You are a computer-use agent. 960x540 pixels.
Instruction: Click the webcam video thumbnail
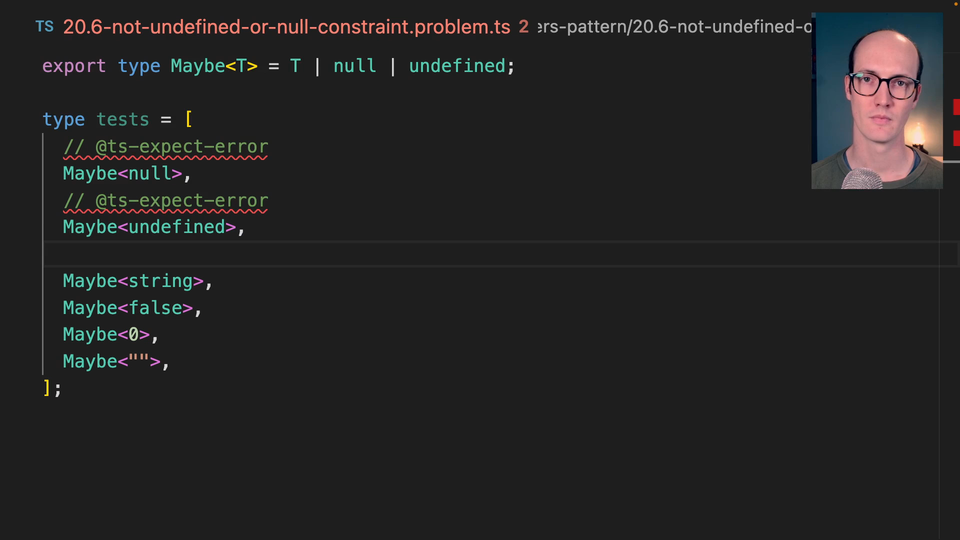tap(877, 100)
